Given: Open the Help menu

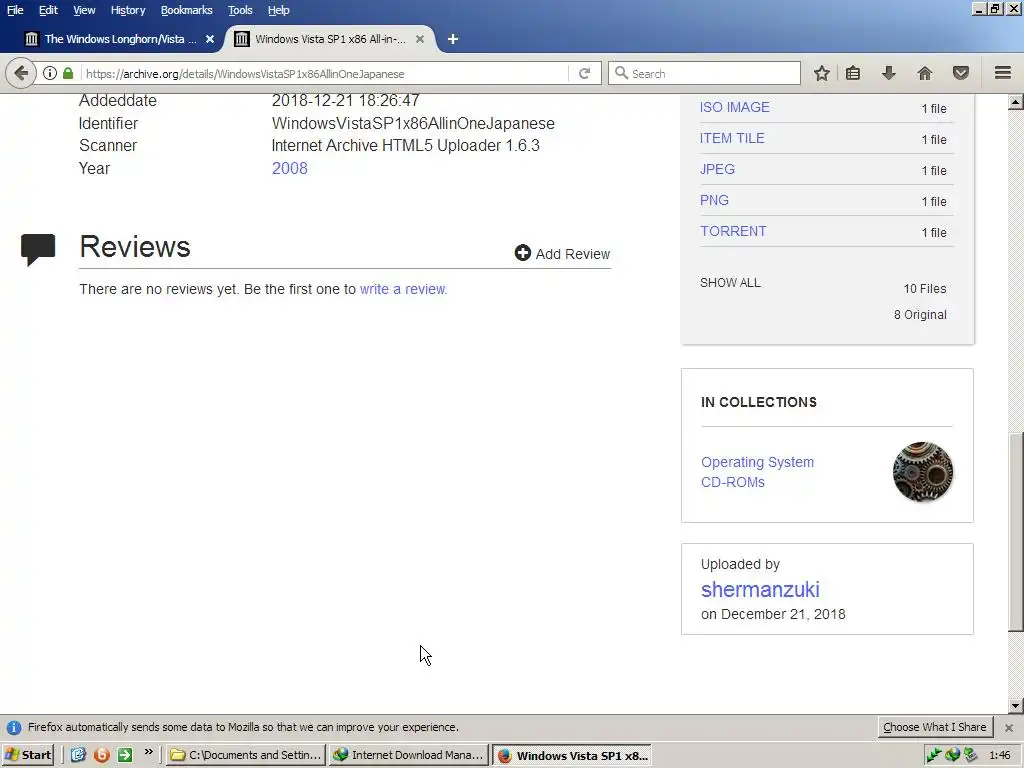Looking at the screenshot, I should [278, 10].
